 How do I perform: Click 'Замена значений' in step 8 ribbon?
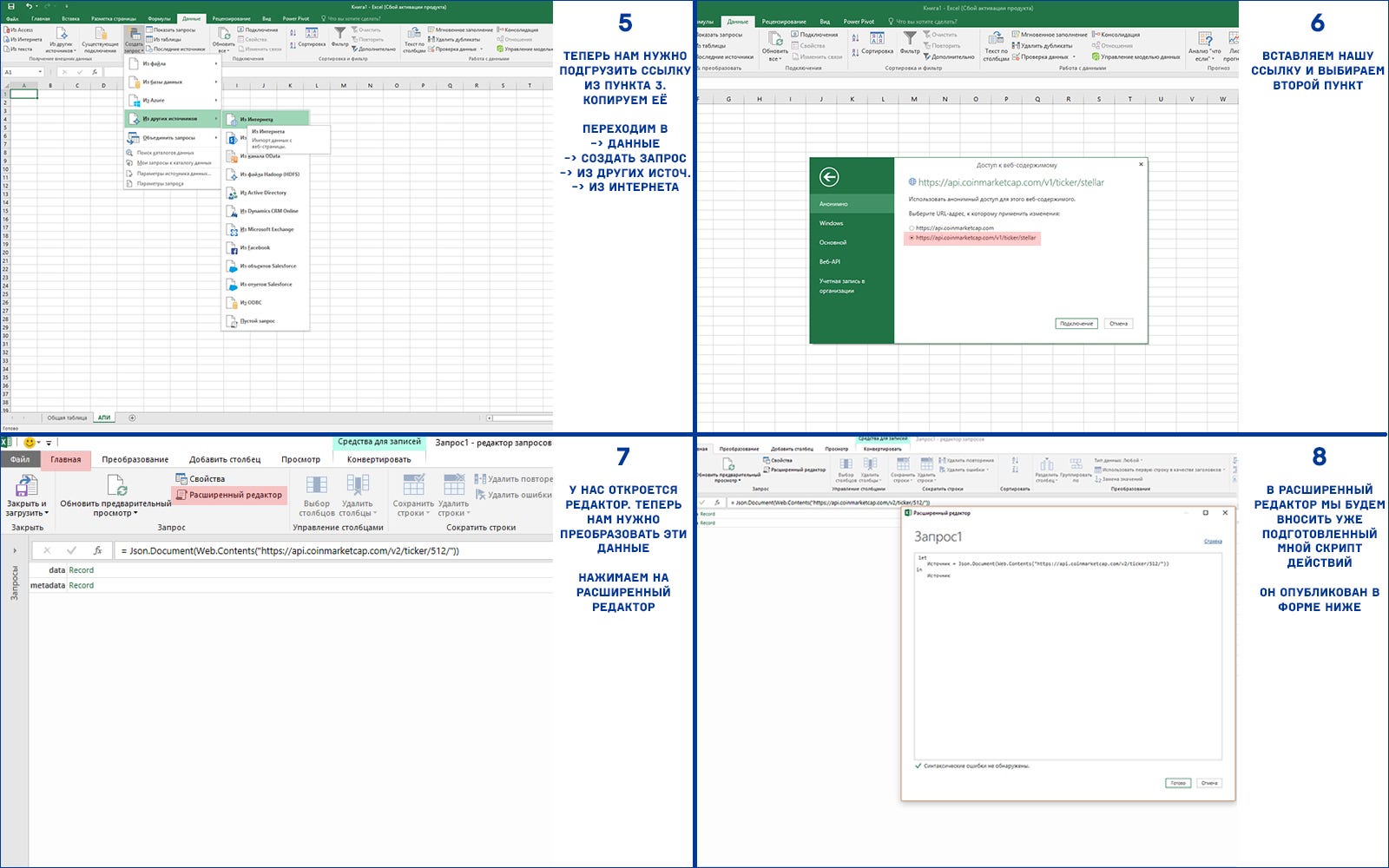tap(1119, 479)
